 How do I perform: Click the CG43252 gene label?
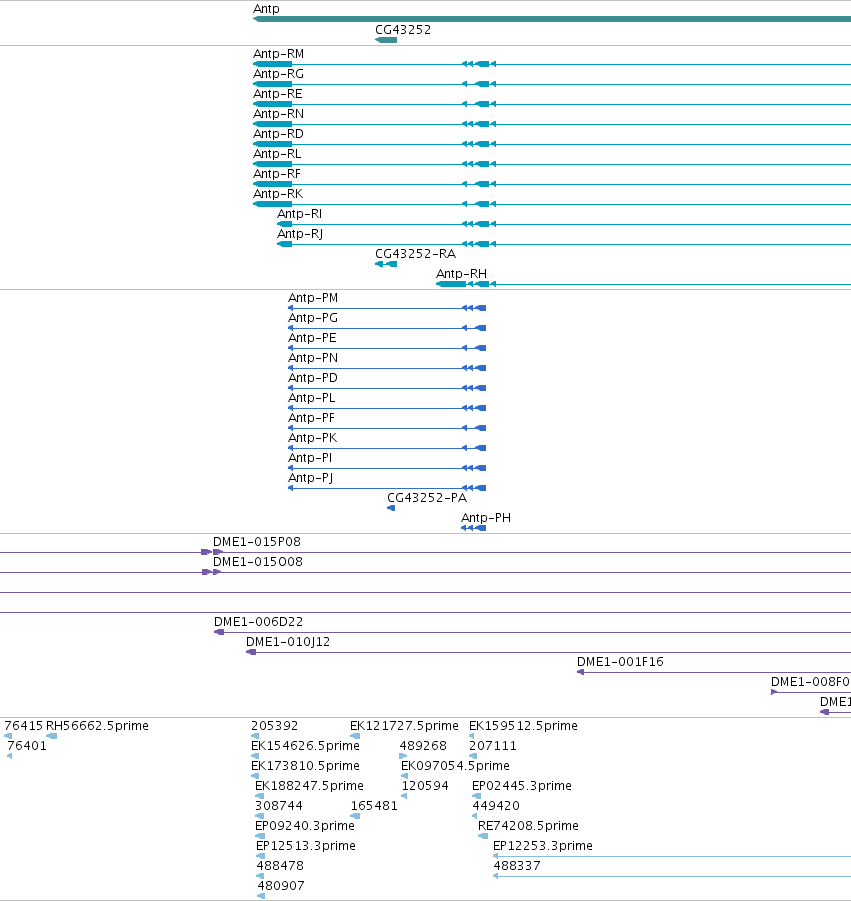tap(403, 30)
